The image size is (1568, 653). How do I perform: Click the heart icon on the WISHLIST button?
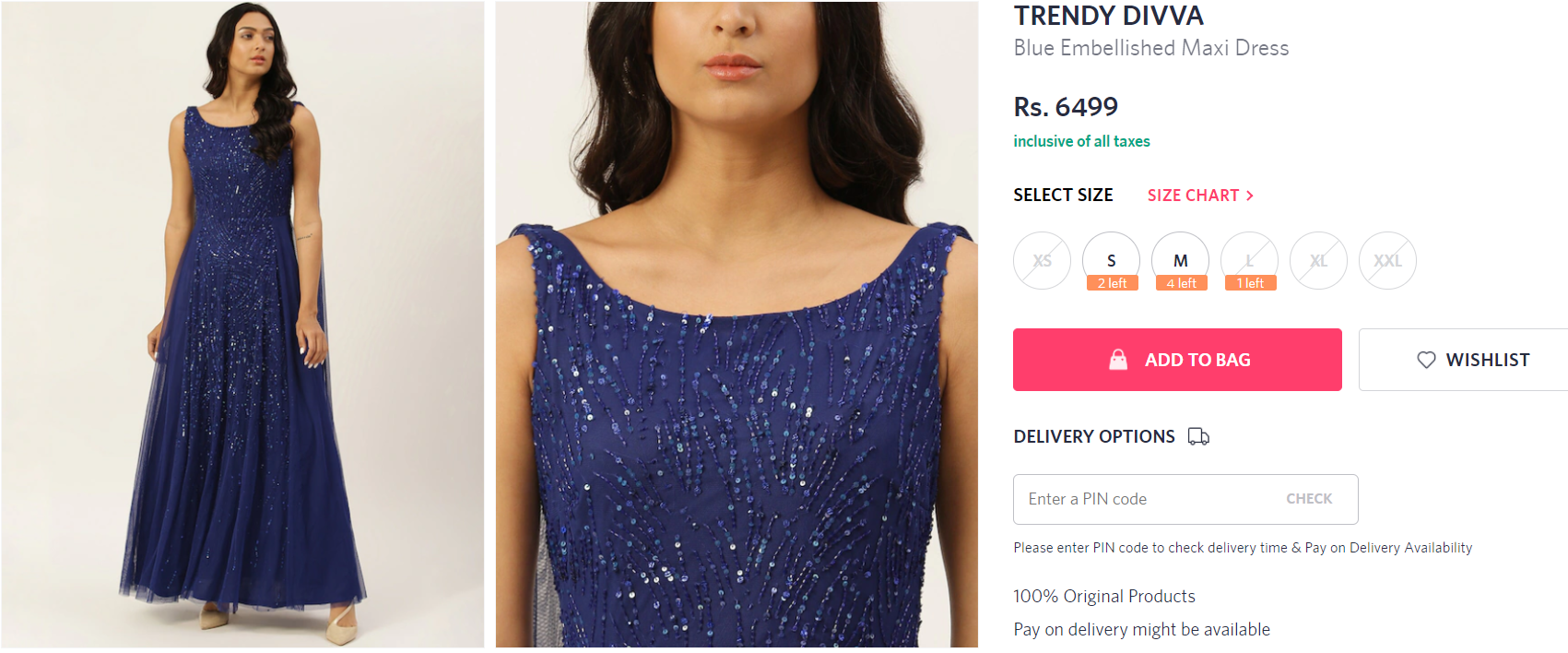click(x=1427, y=360)
